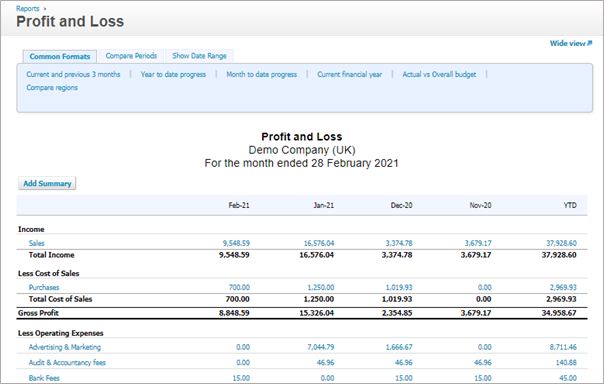
Task: Select the Compare regions format
Action: tap(52, 88)
